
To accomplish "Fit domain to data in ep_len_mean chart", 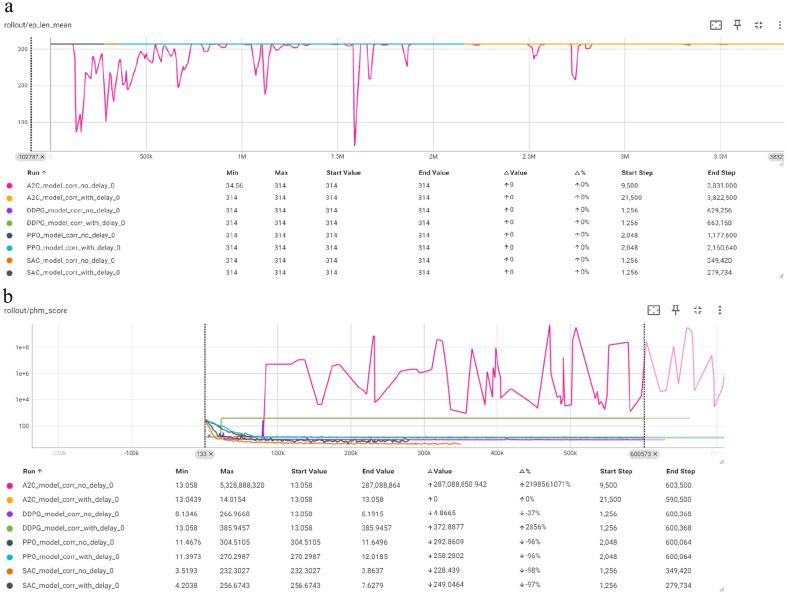I will [x=716, y=25].
